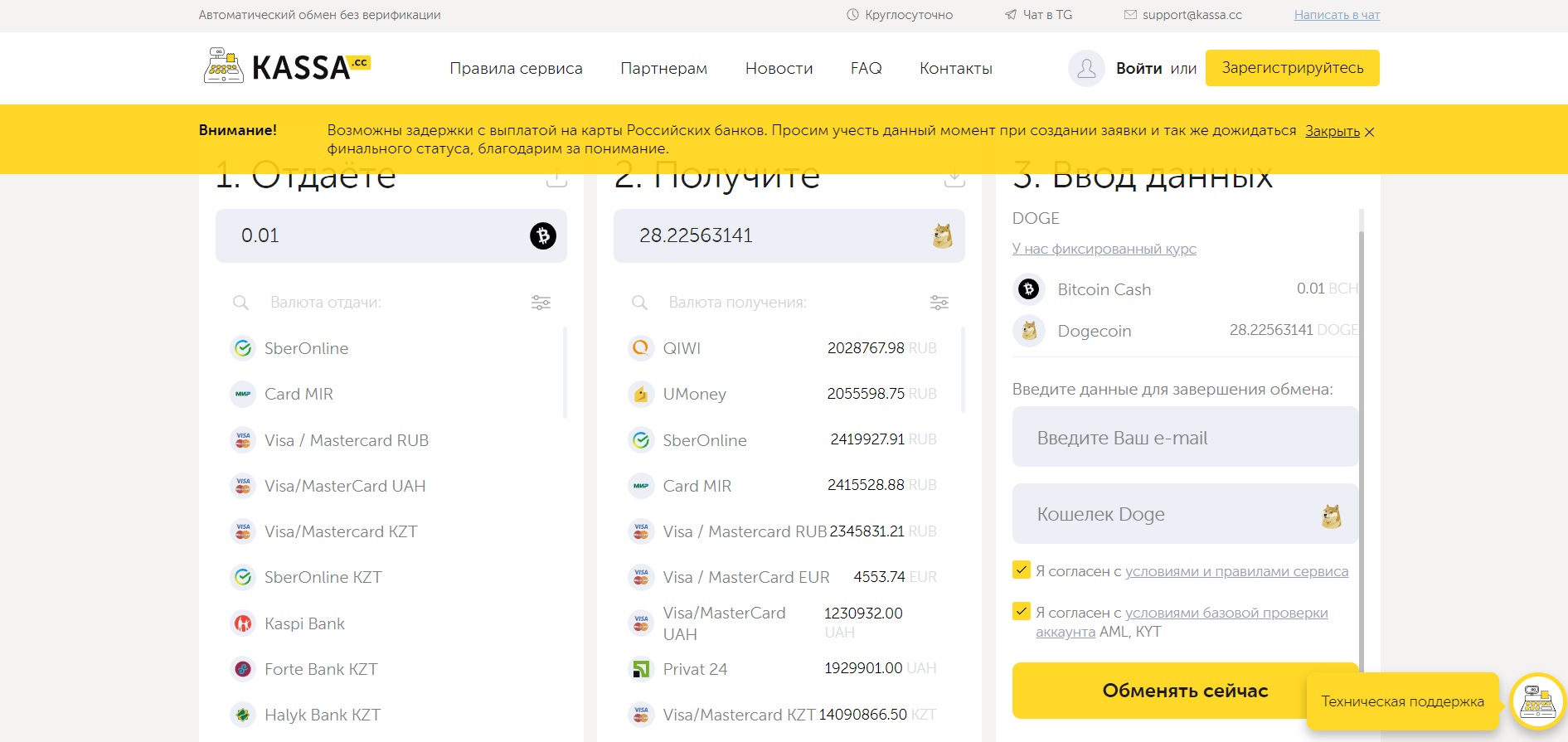1568x742 pixels.
Task: Select Visa/Mastercard KZT 14090866.50 in the receive list
Action: [x=783, y=715]
